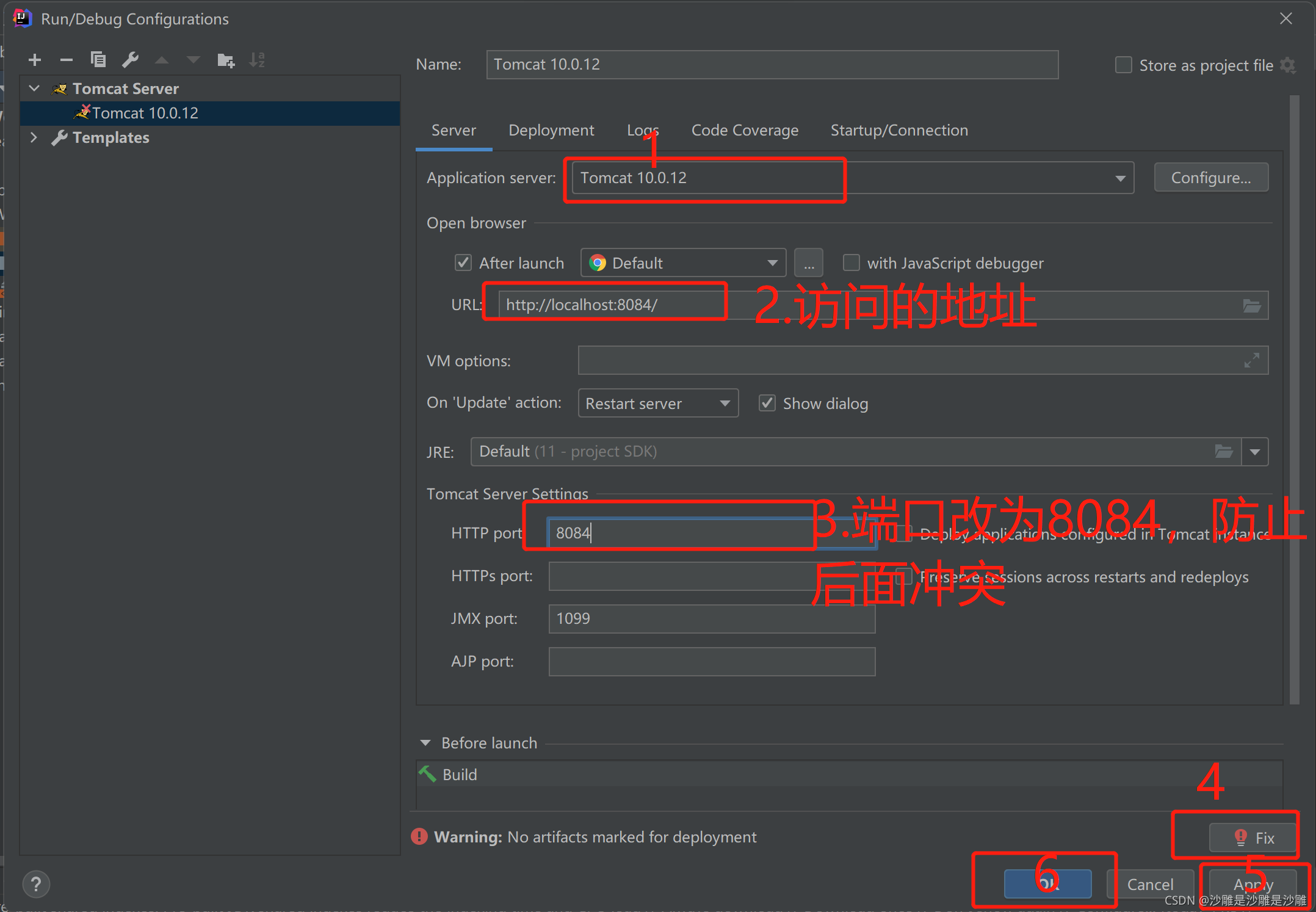
Task: Expand the Templates tree node
Action: 34,137
